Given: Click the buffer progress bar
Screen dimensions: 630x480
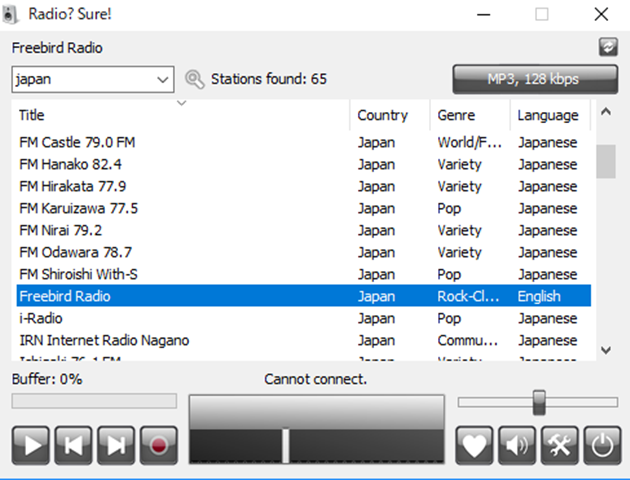Looking at the screenshot, I should click(94, 401).
